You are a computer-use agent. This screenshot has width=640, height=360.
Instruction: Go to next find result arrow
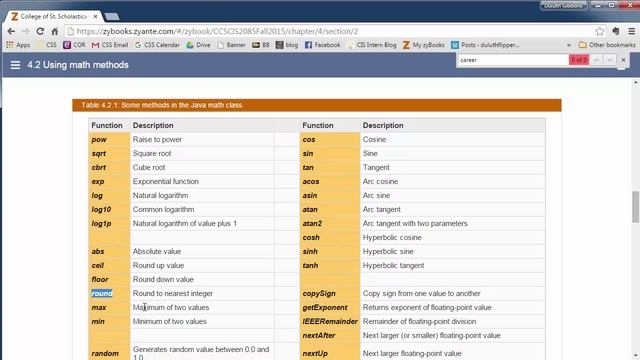(x=610, y=60)
